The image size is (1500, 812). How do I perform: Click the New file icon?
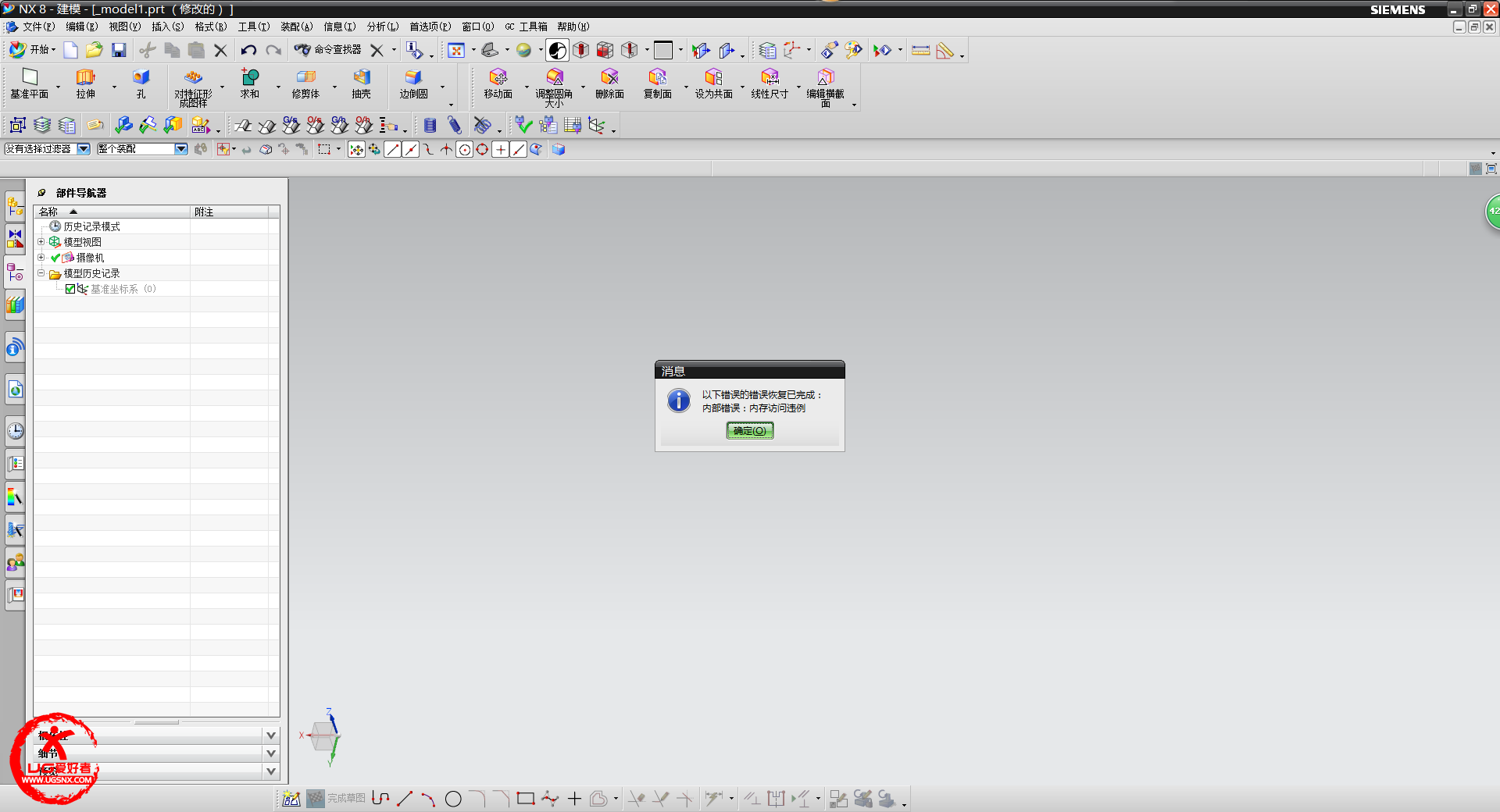tap(70, 50)
